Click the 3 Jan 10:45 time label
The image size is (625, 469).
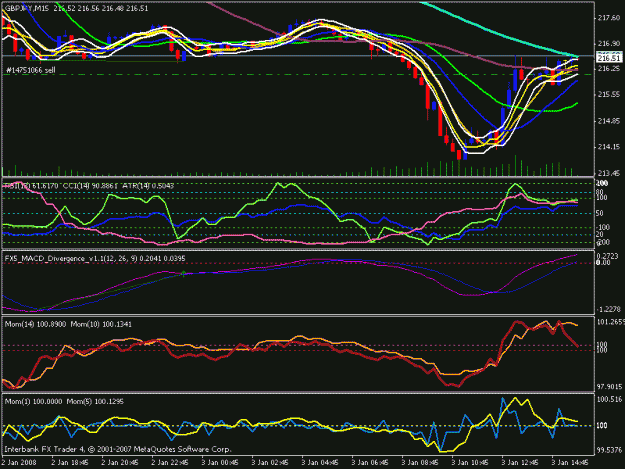coord(470,462)
